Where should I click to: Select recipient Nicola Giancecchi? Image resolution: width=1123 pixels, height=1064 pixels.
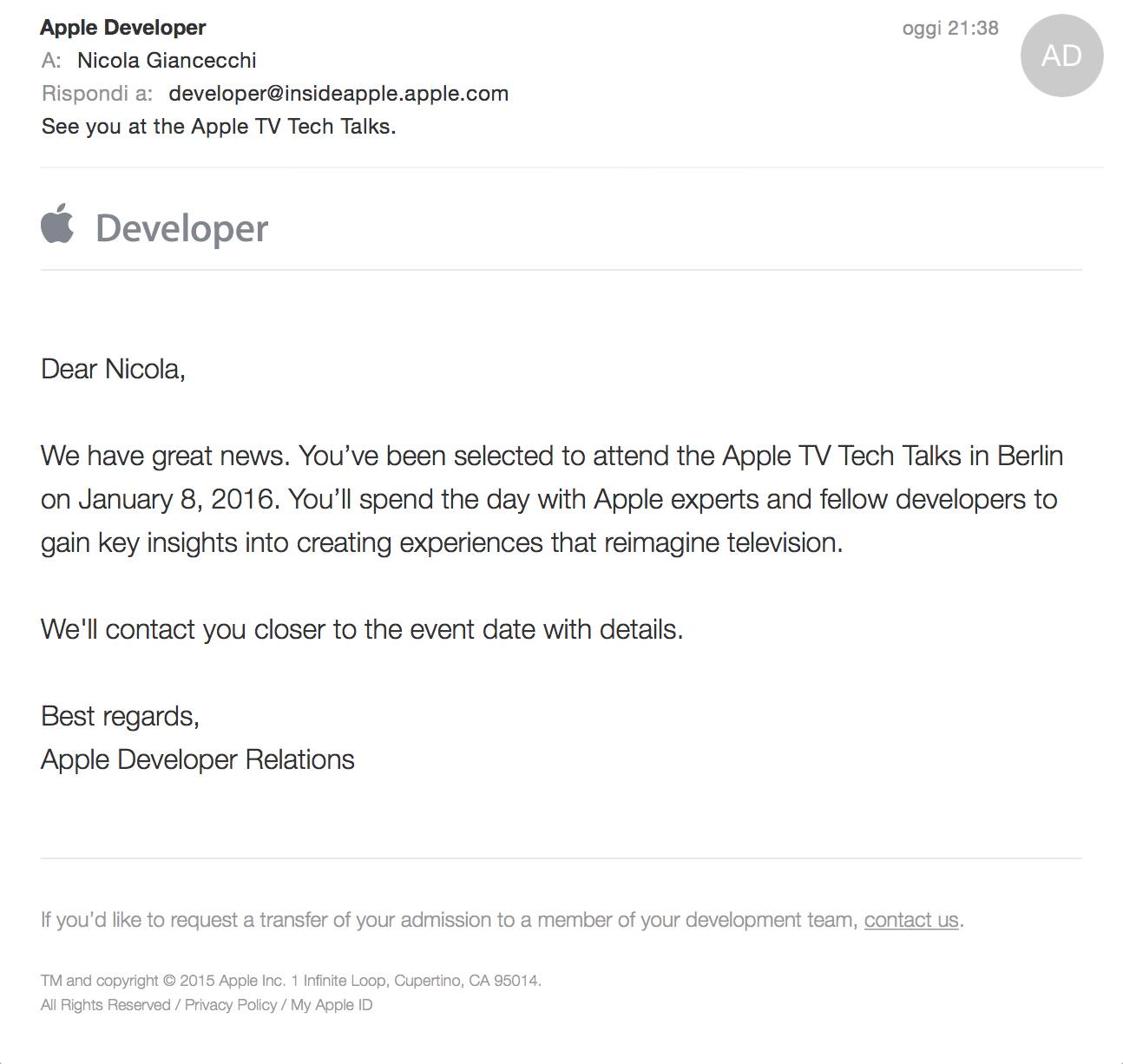[x=167, y=61]
